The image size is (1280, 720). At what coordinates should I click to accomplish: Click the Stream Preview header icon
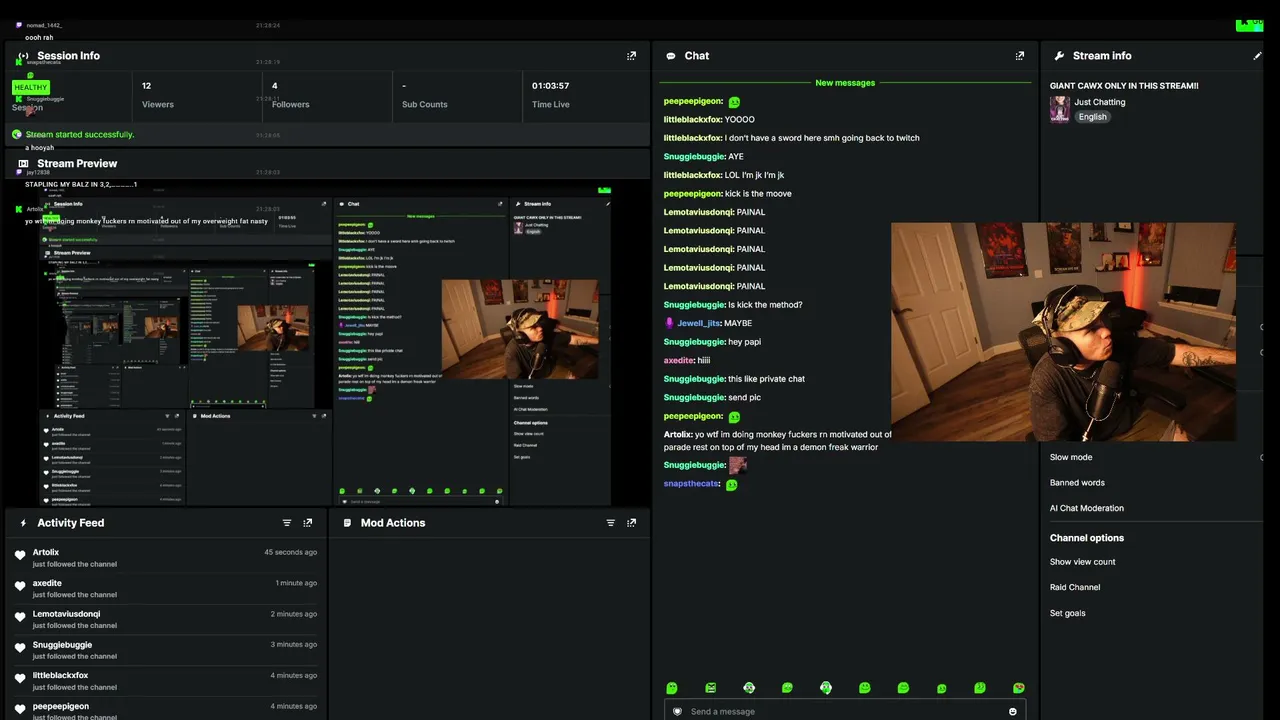point(23,164)
